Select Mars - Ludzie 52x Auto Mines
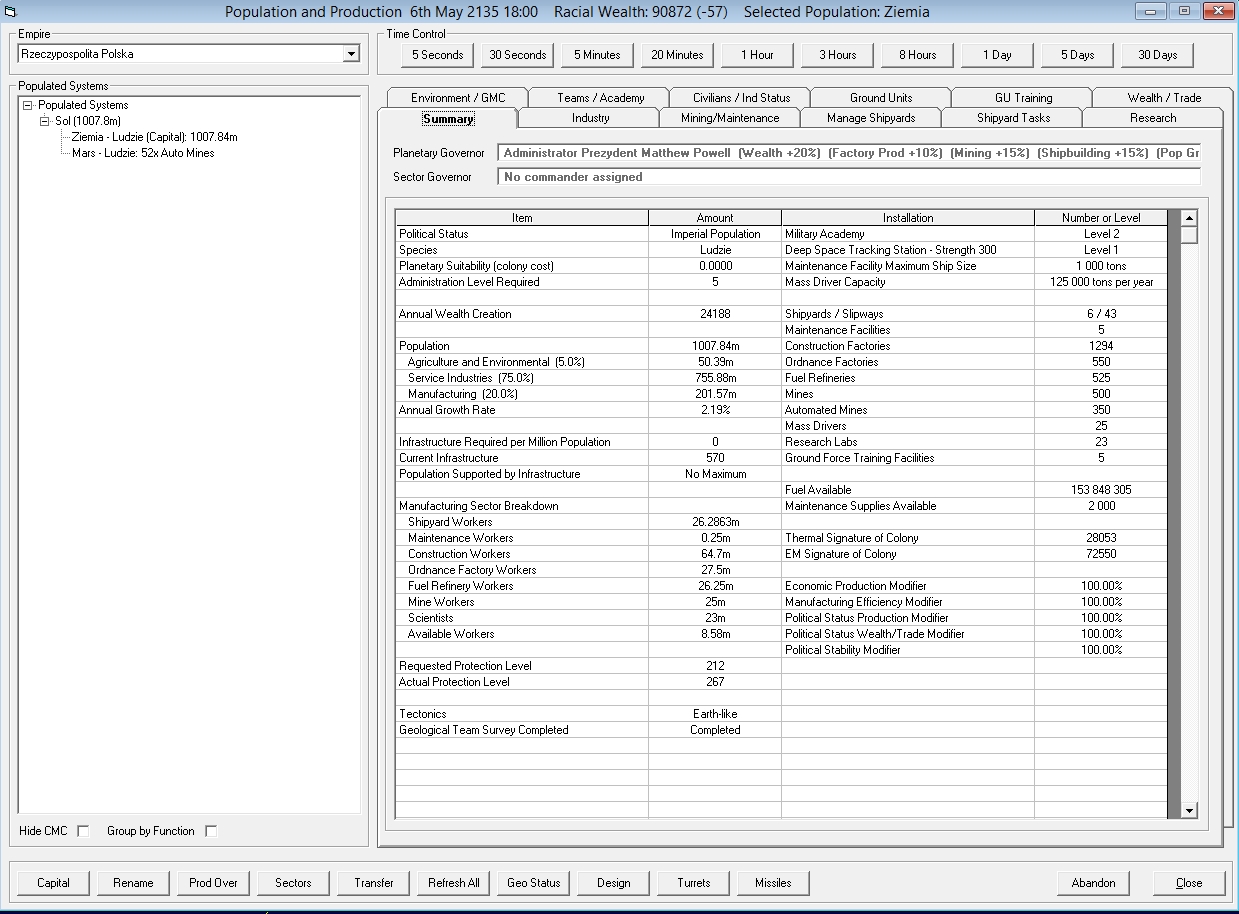 tap(143, 153)
